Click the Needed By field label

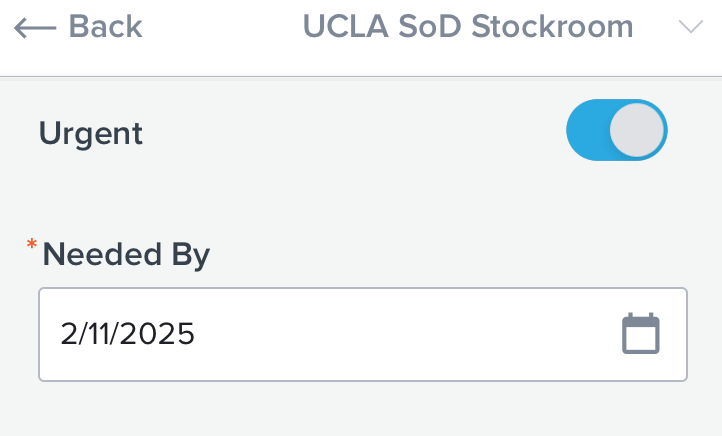click(126, 255)
